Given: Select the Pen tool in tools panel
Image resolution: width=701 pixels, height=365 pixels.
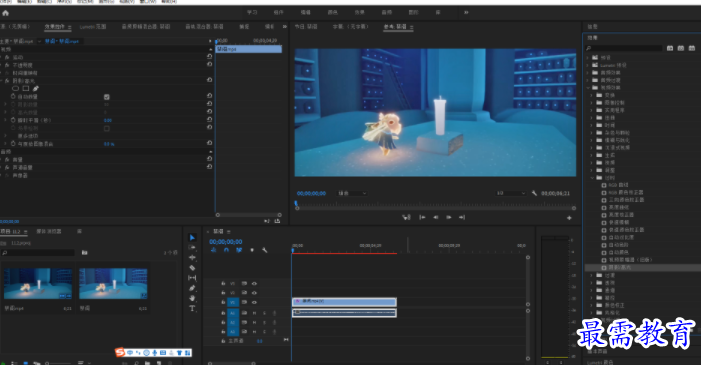Looking at the screenshot, I should (192, 288).
